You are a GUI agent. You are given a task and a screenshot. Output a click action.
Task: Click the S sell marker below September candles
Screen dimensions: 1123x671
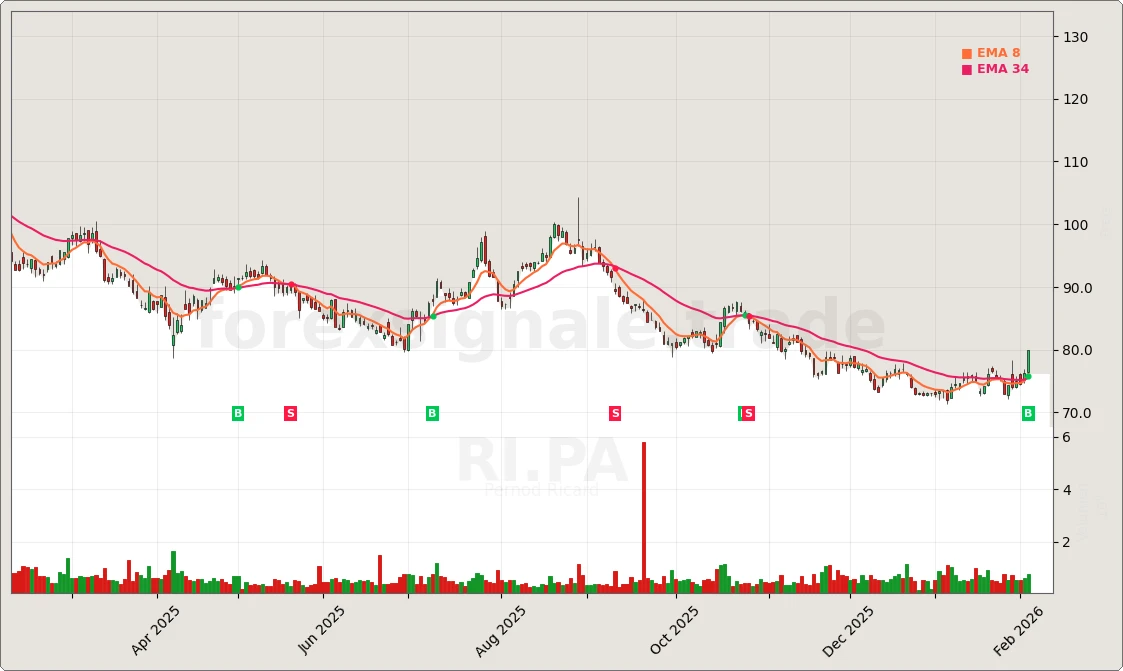click(x=615, y=413)
